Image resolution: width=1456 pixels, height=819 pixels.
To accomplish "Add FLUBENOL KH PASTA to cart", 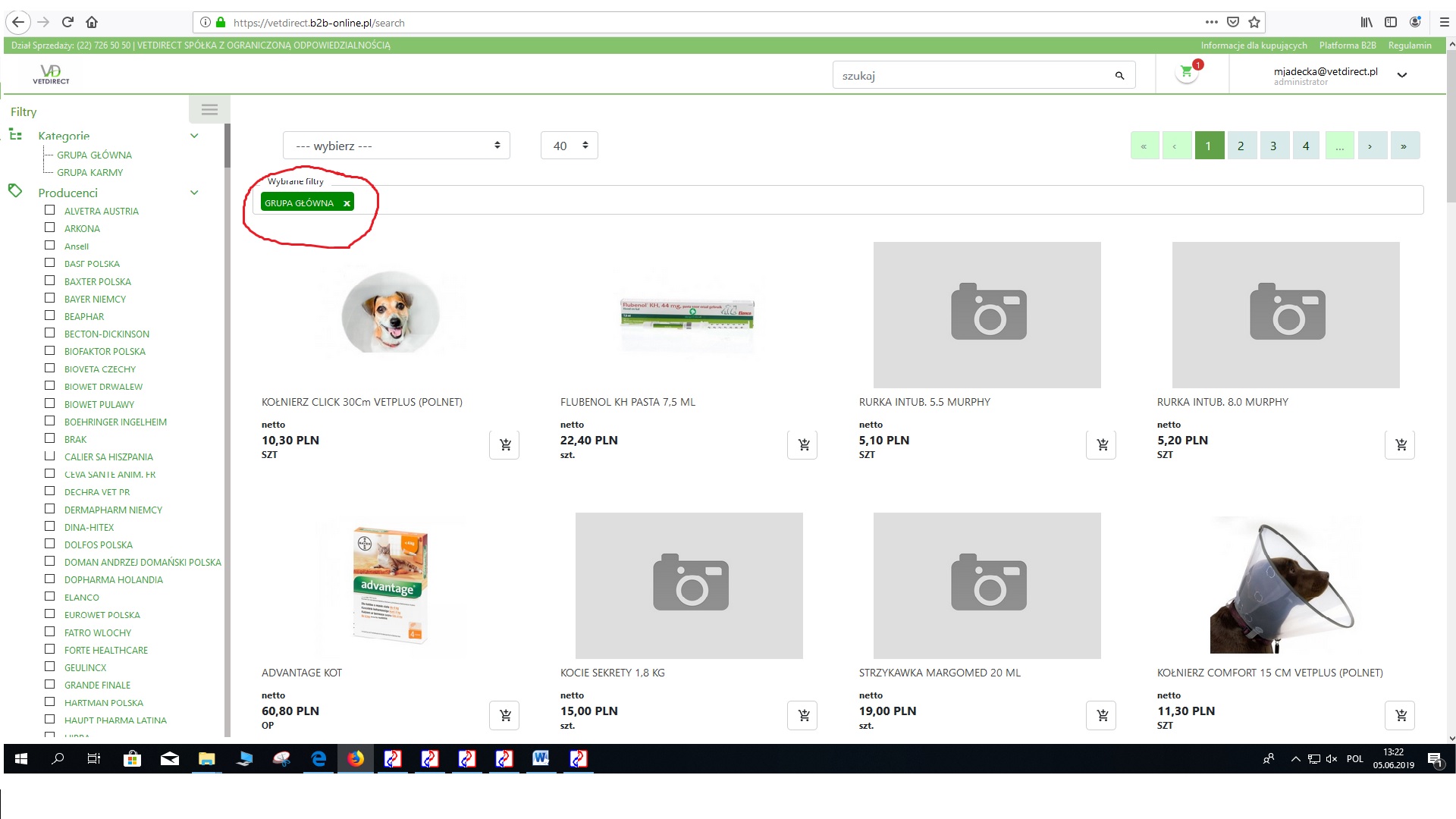I will (803, 445).
